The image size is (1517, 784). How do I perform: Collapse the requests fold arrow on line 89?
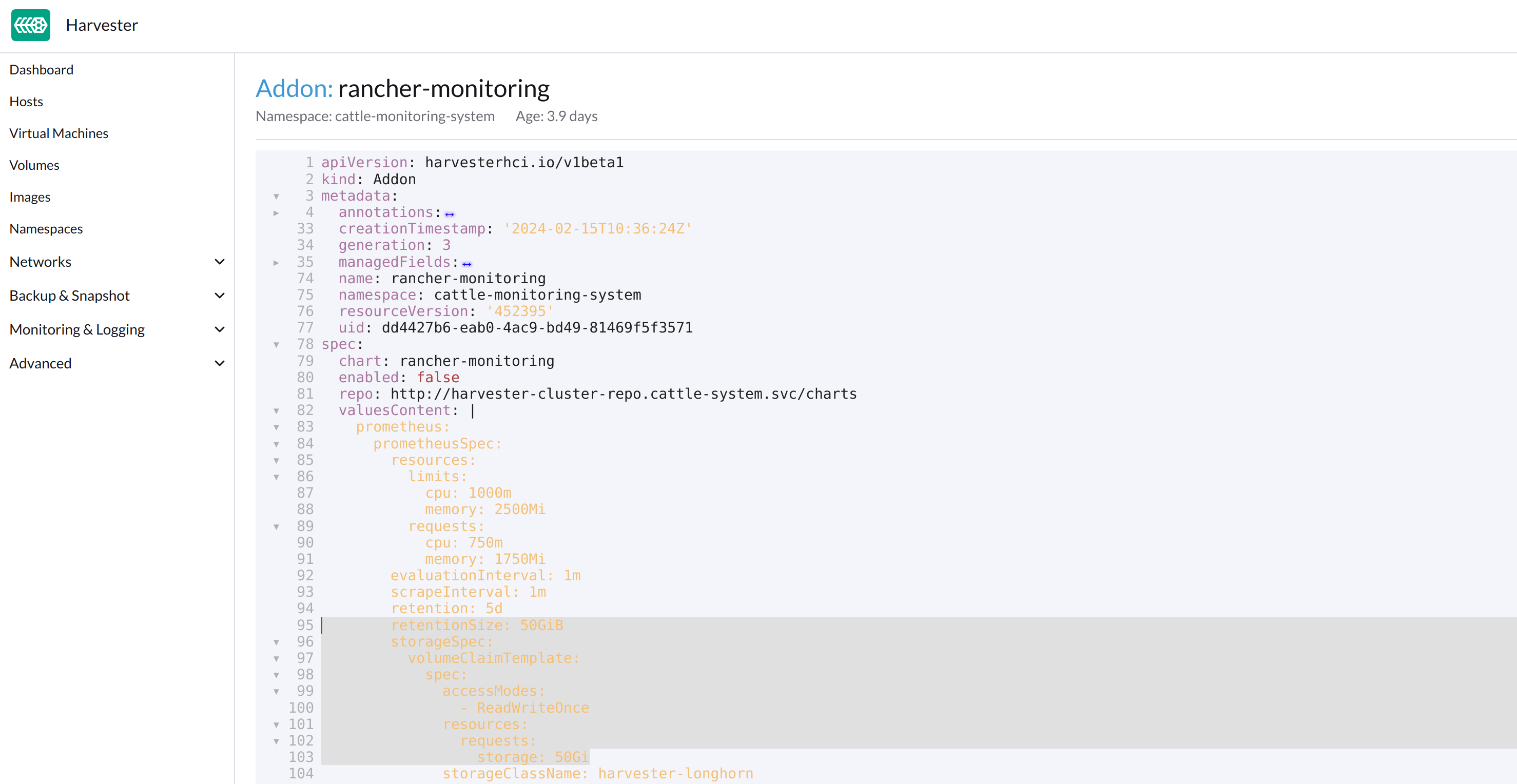tap(276, 527)
